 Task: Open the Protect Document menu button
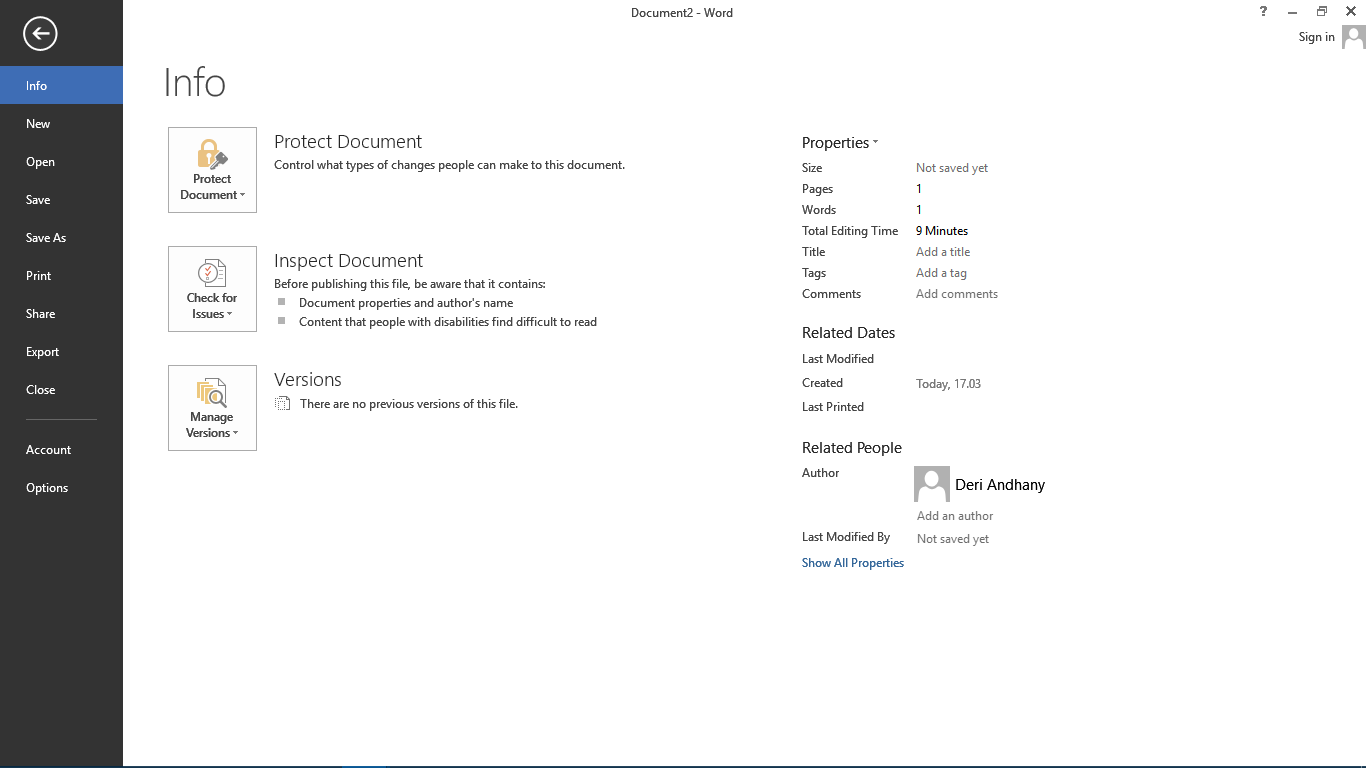(x=212, y=170)
